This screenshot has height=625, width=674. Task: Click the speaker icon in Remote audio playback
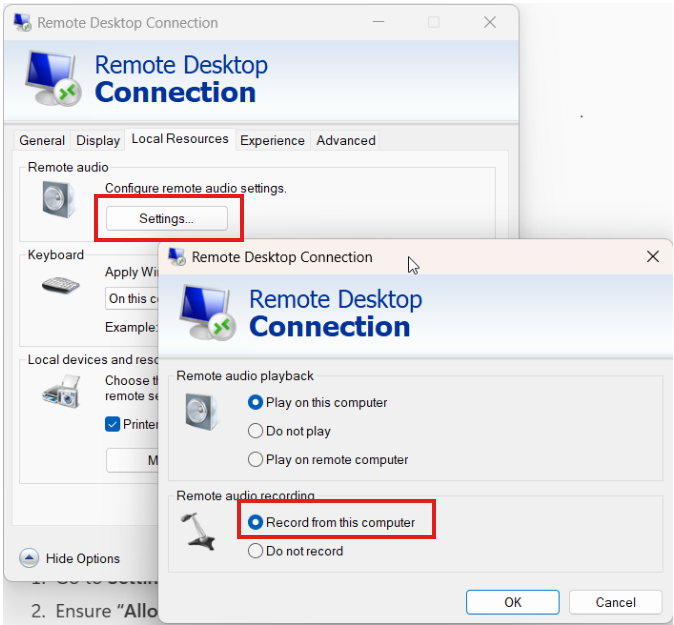coord(202,412)
